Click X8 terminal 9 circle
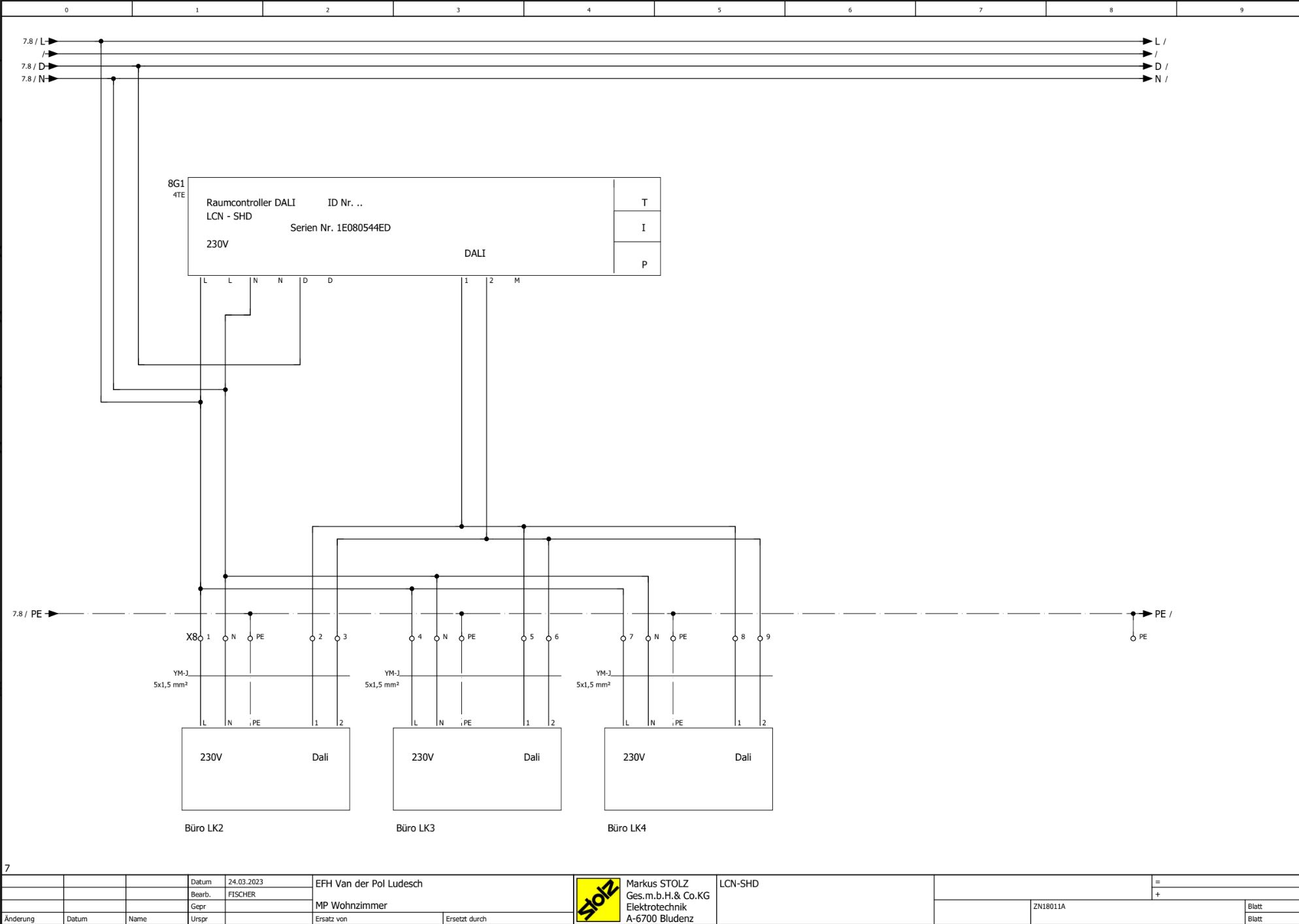Viewport: 1299px width, 924px height. (x=760, y=638)
